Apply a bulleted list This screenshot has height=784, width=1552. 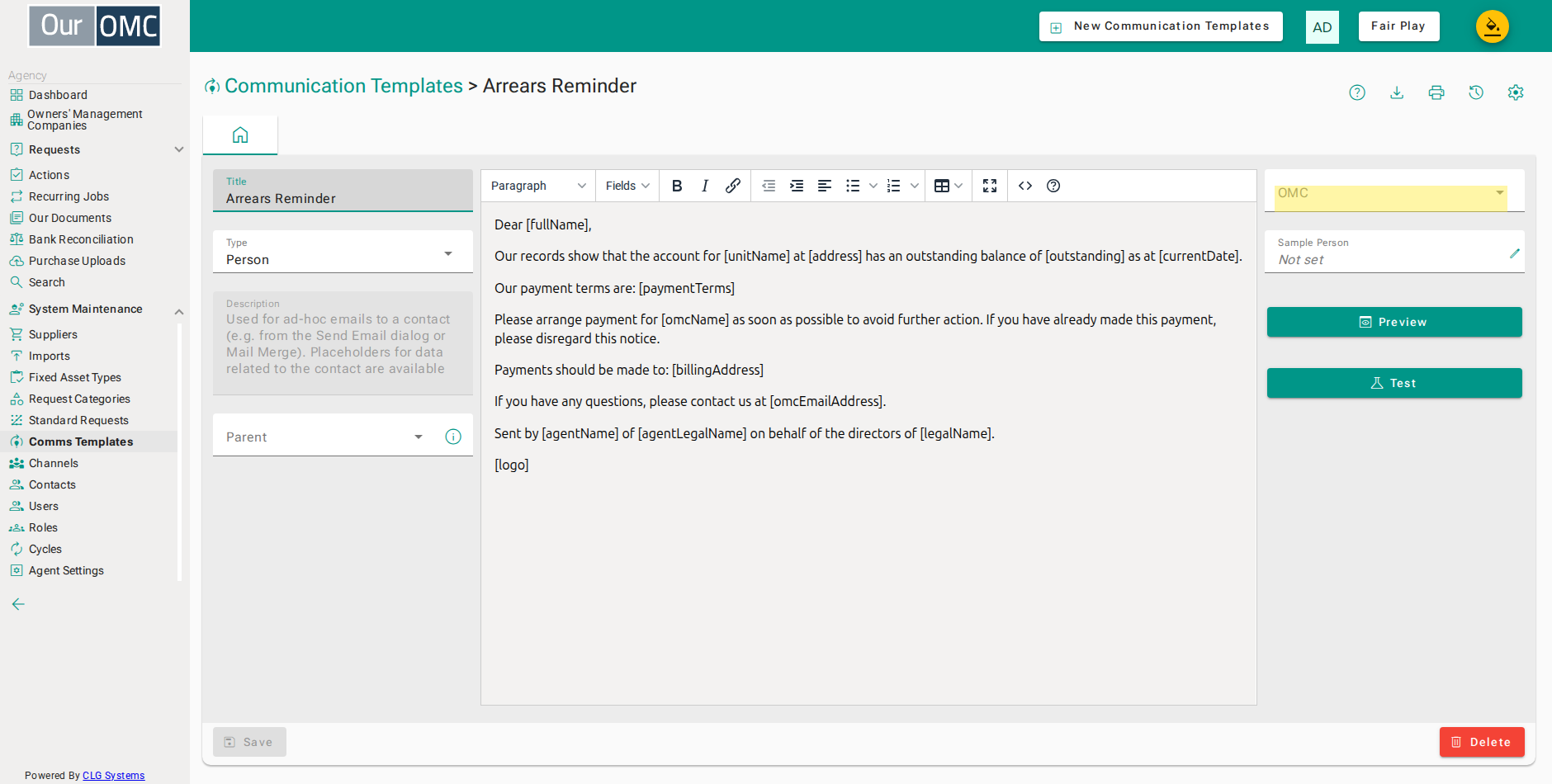coord(853,186)
